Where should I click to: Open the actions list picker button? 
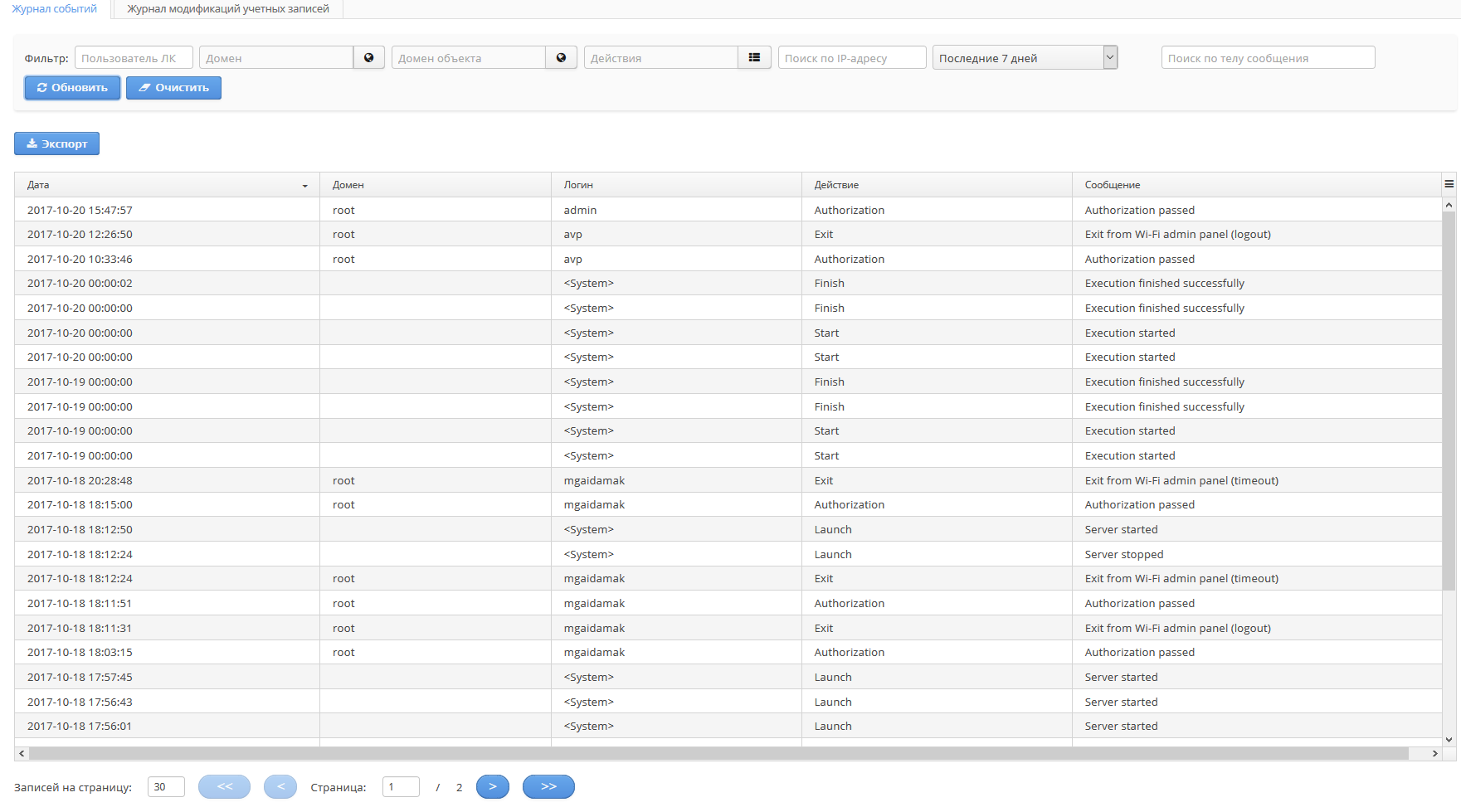click(754, 58)
